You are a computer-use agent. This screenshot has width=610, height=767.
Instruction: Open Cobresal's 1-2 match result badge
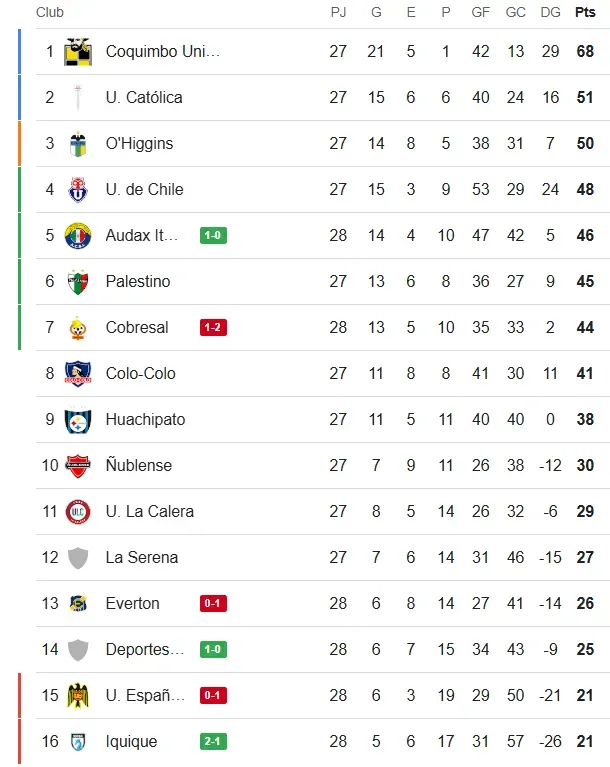[x=213, y=328]
